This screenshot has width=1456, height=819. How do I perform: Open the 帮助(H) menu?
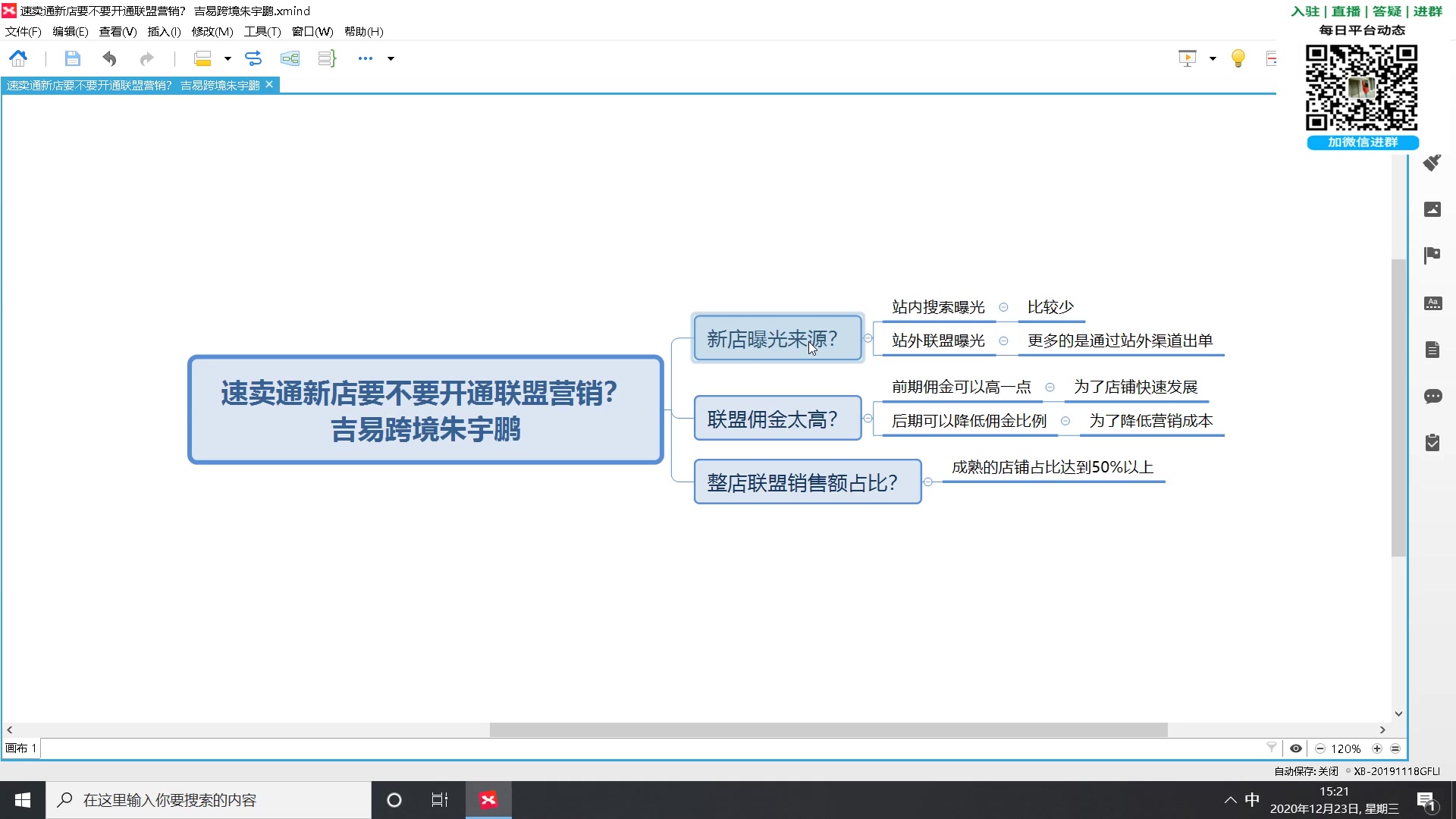click(364, 31)
